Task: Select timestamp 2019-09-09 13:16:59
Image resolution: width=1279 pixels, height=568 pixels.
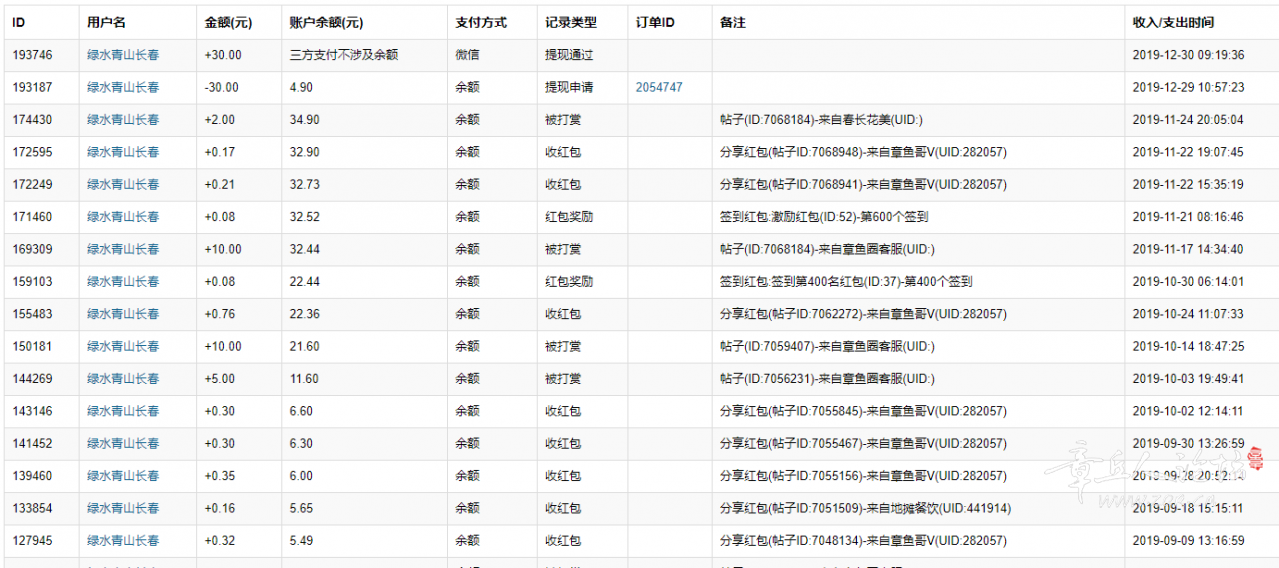Action: [1188, 540]
